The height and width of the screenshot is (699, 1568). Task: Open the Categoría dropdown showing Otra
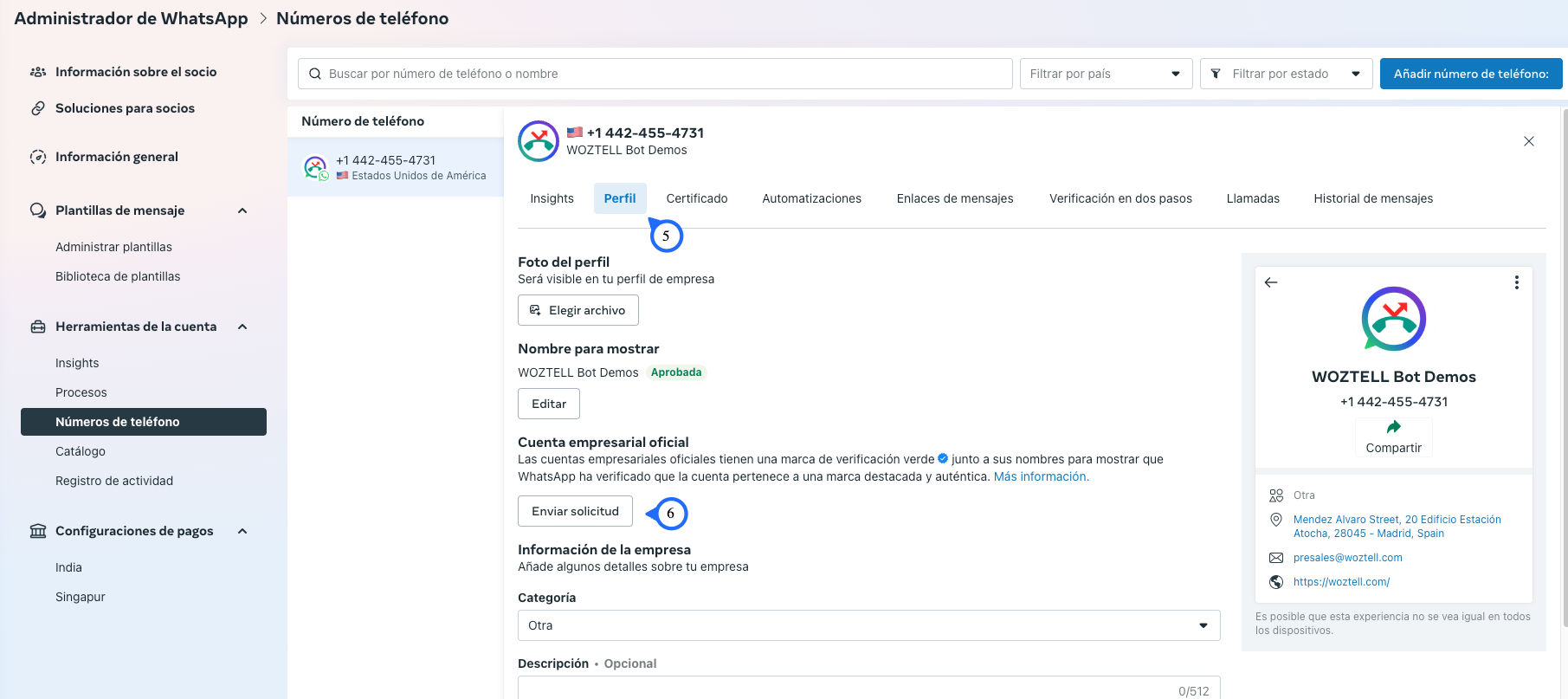coord(869,625)
